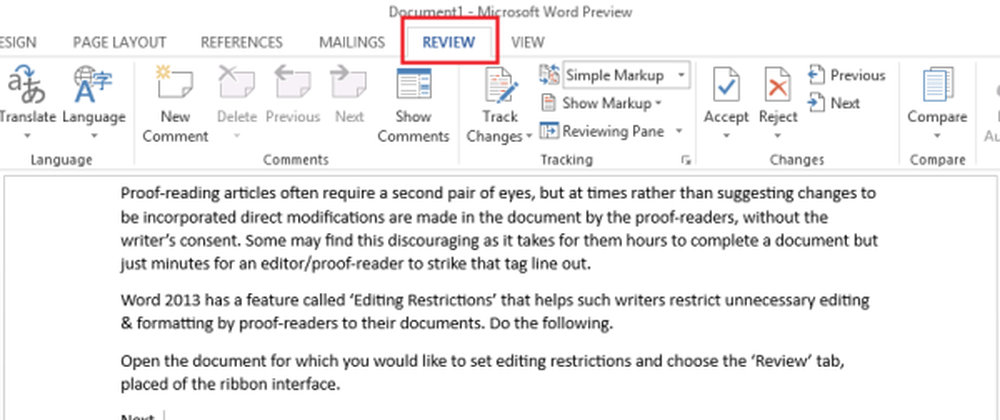Open the Simple Markup dropdown
The height and width of the screenshot is (420, 1000).
(x=681, y=75)
